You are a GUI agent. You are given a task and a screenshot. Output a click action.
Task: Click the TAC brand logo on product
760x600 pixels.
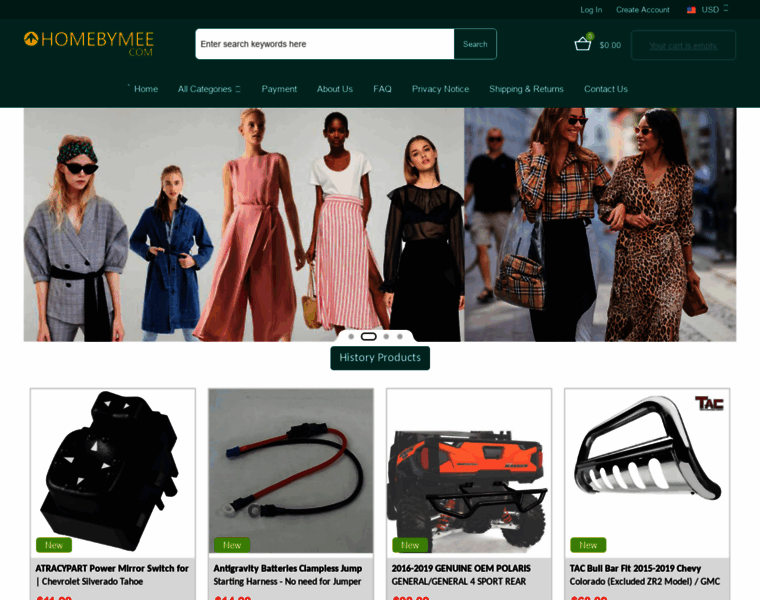(x=710, y=403)
